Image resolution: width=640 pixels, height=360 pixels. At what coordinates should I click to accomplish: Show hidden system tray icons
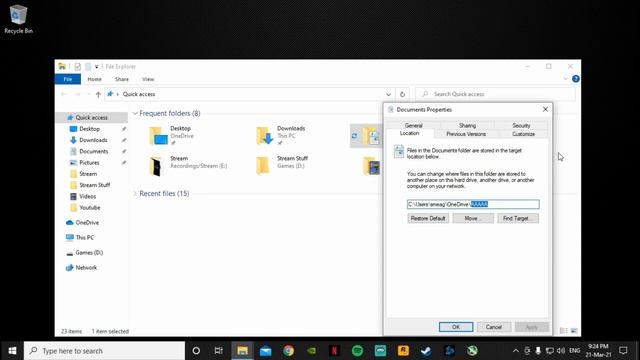[516, 351]
